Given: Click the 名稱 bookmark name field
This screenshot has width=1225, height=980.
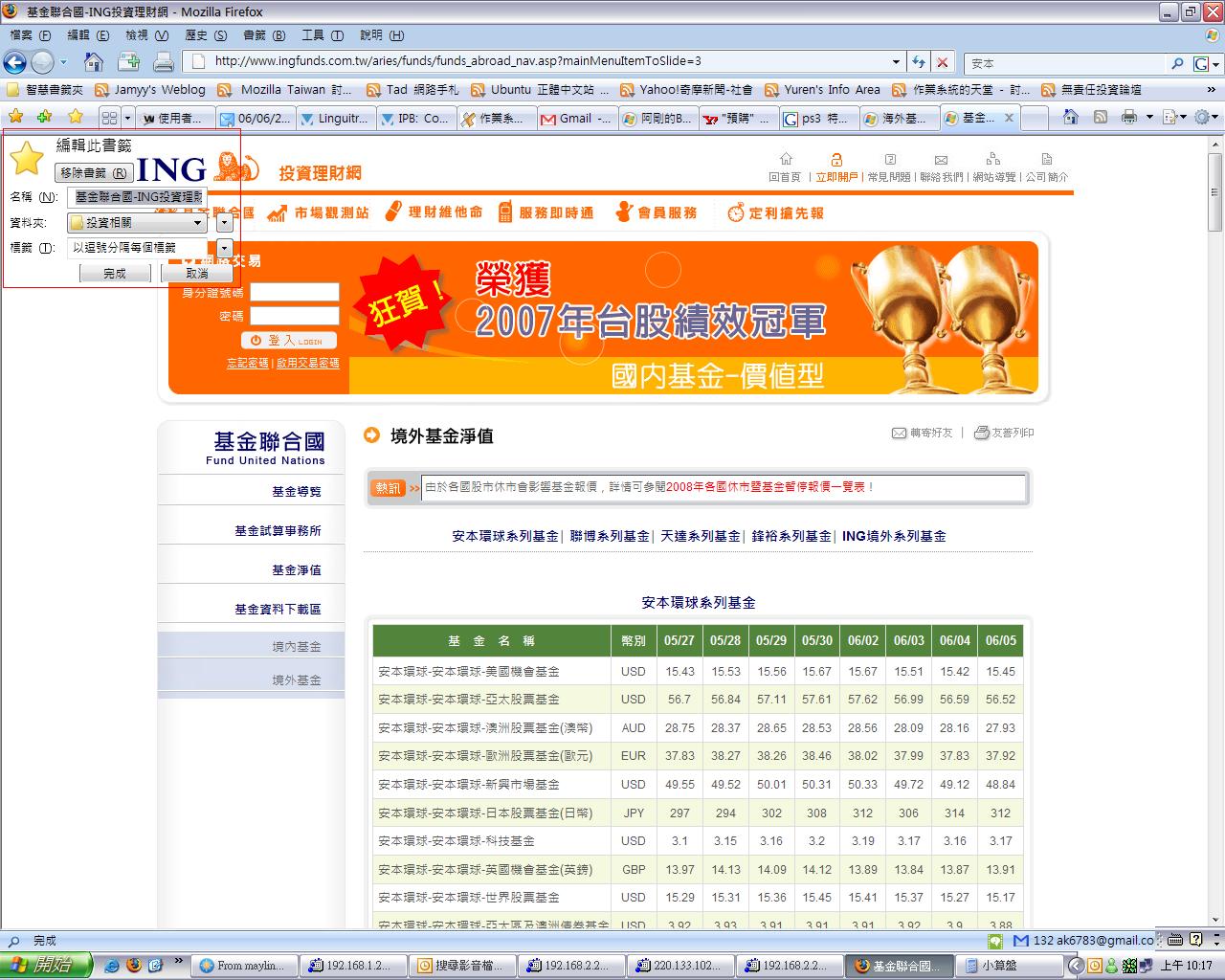Looking at the screenshot, I should pos(137,197).
